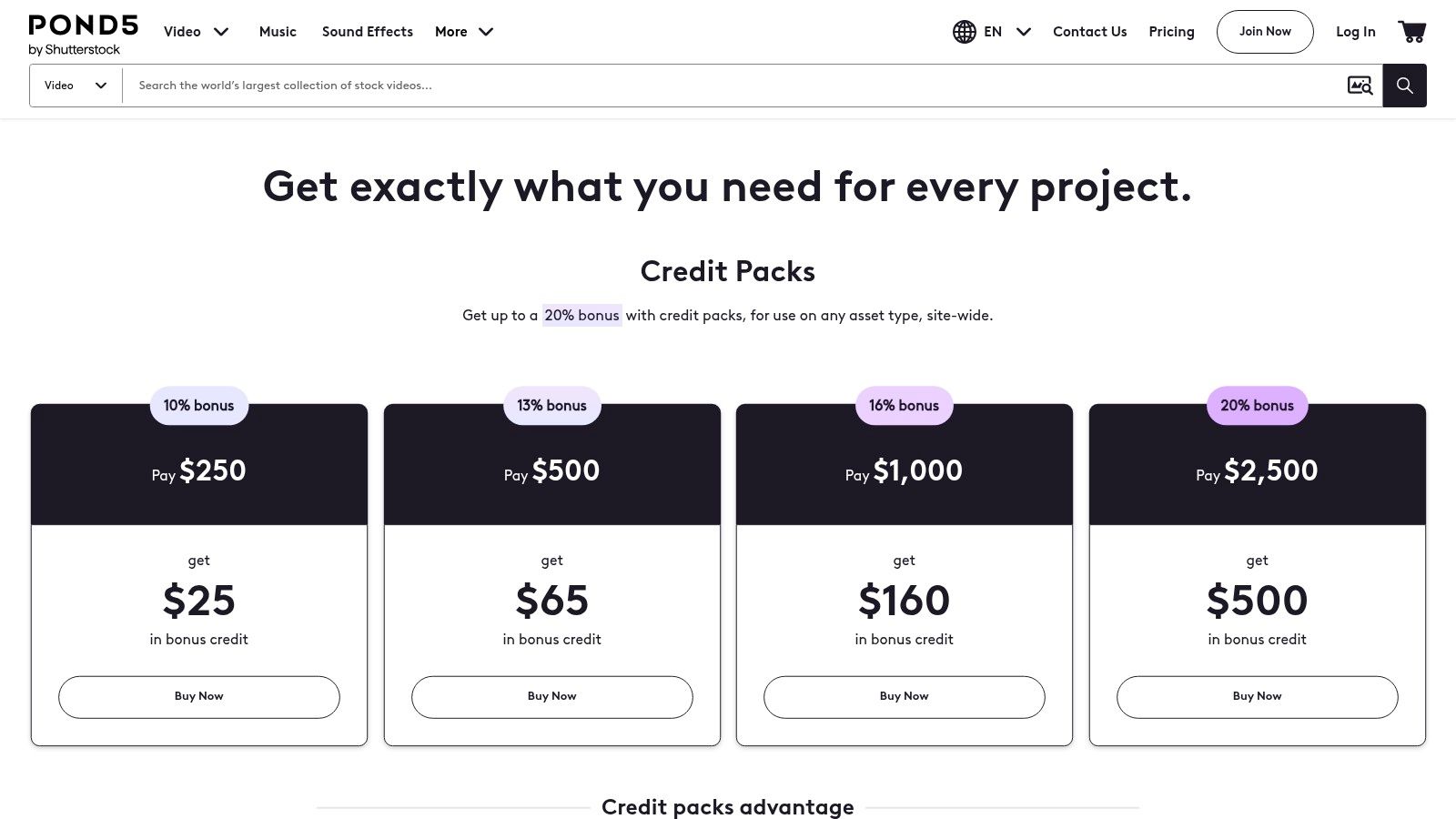1456x819 pixels.
Task: Go to Pond5 home via logo
Action: tap(83, 35)
